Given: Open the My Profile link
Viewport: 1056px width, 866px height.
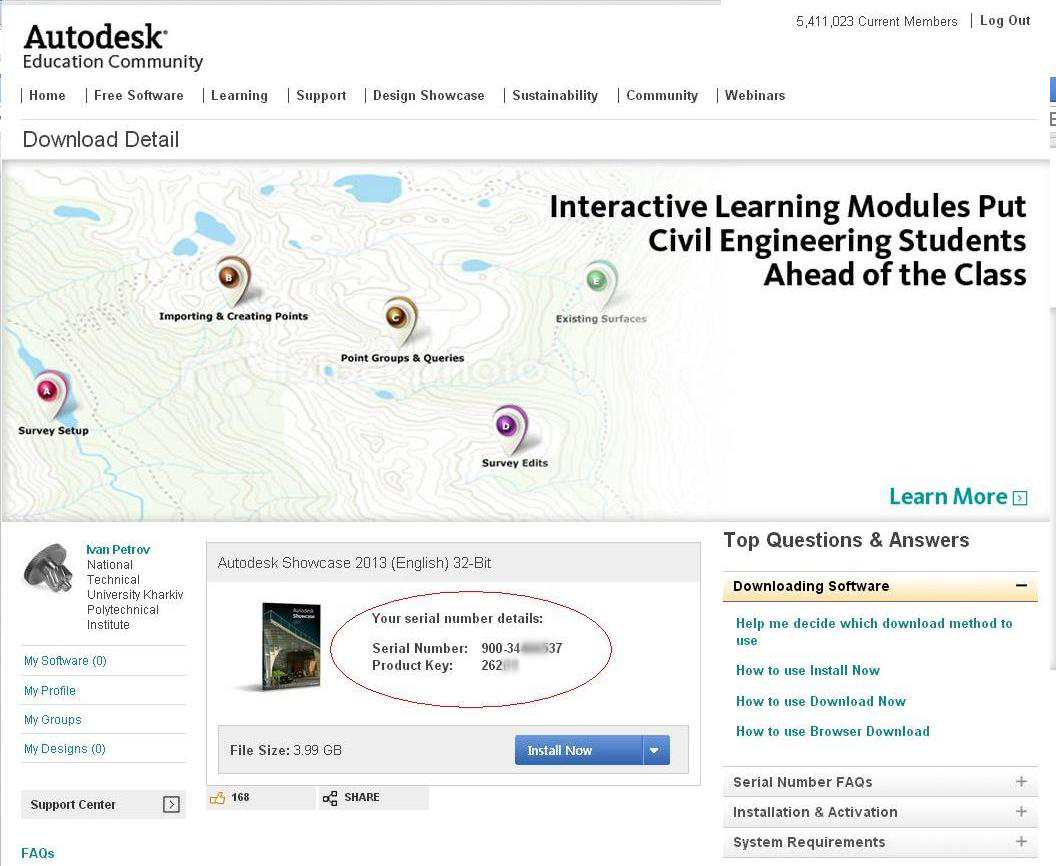Looking at the screenshot, I should pyautogui.click(x=50, y=690).
